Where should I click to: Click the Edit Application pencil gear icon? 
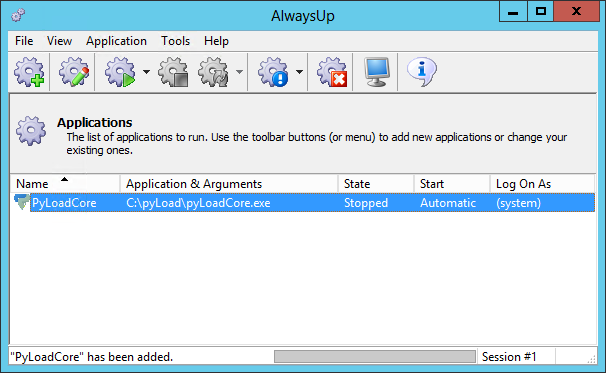point(74,72)
